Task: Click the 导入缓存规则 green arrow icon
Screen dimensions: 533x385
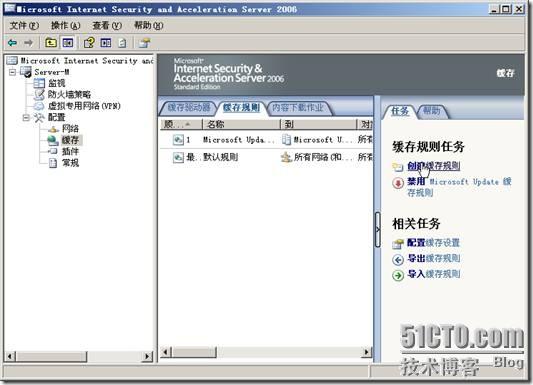Action: (398, 275)
